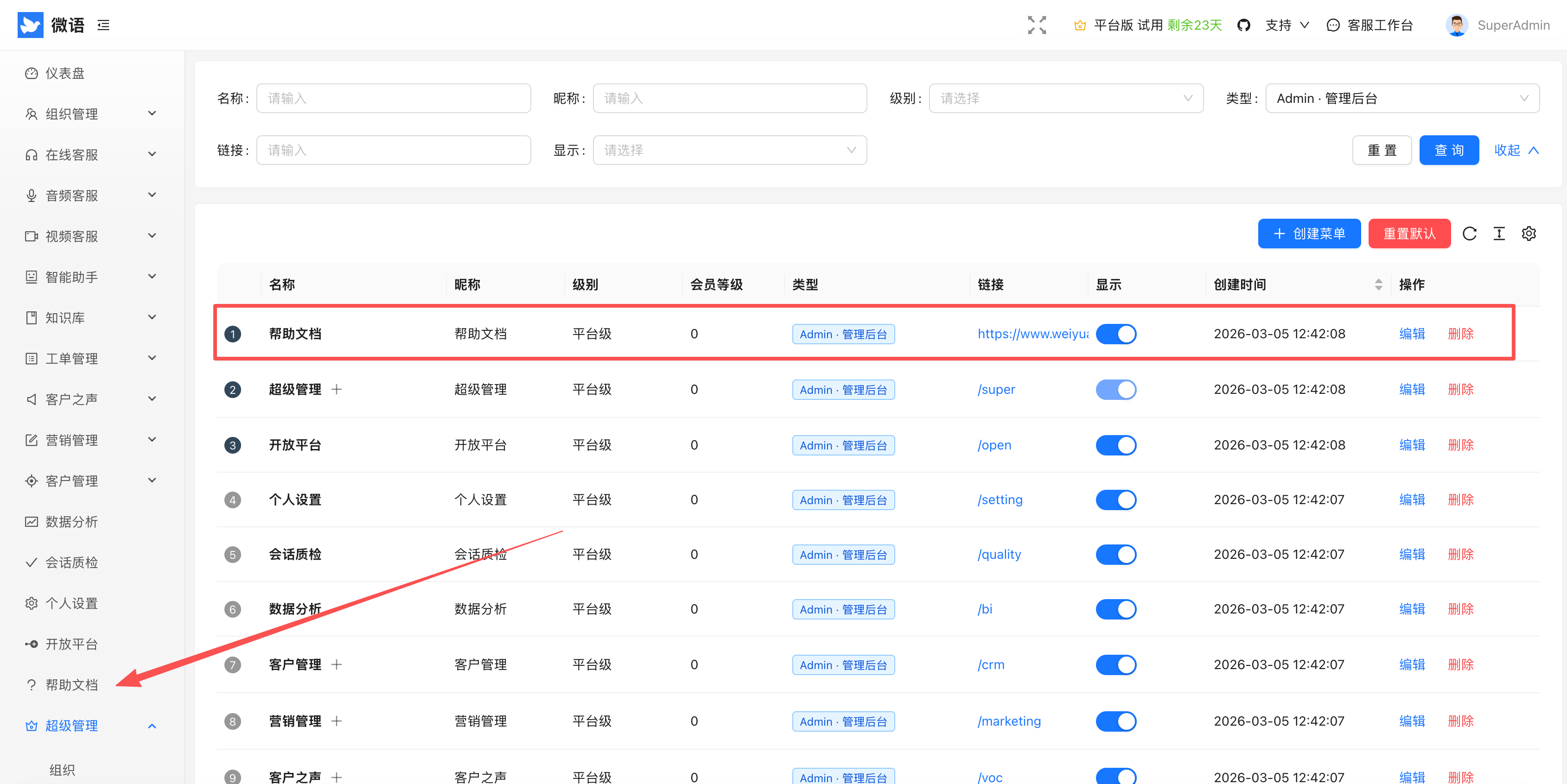The height and width of the screenshot is (784, 1567).
Task: Click the 帮助文档 question mark icon in the sidebar
Action: 31,684
